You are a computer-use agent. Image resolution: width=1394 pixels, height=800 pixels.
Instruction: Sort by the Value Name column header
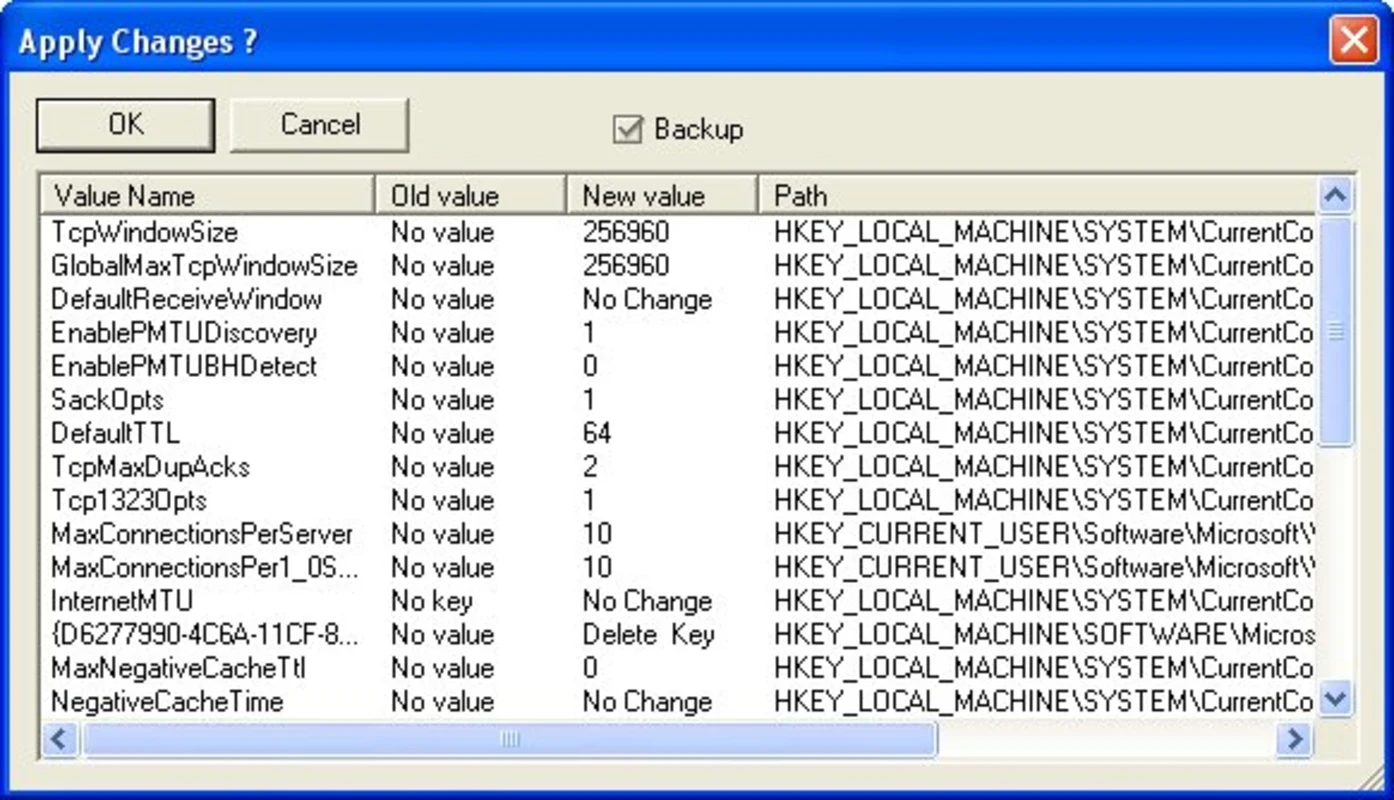tap(208, 195)
